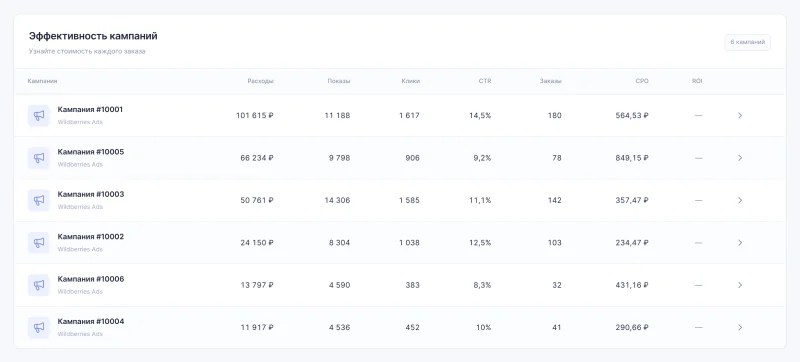The width and height of the screenshot is (800, 362).
Task: Click the megaphone icon for Кампания #10001
Action: pos(39,116)
